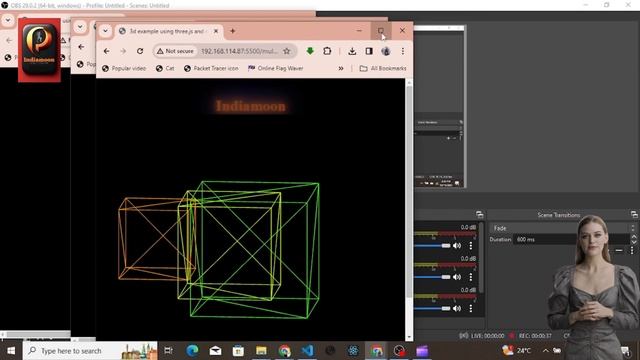This screenshot has width=640, height=360.
Task: Open options menu of second mixer channel
Action: point(471,277)
